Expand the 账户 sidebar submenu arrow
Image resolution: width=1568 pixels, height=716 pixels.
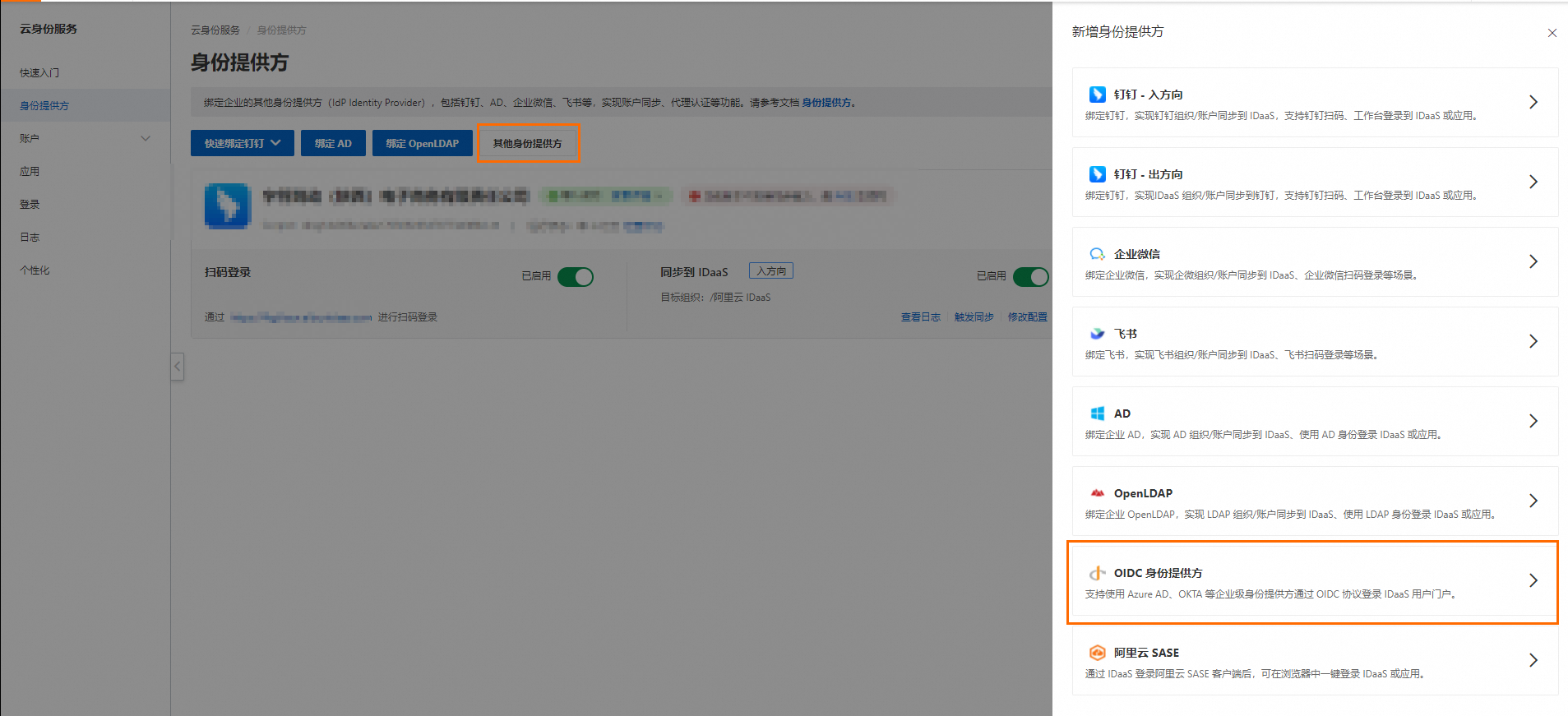pos(146,138)
